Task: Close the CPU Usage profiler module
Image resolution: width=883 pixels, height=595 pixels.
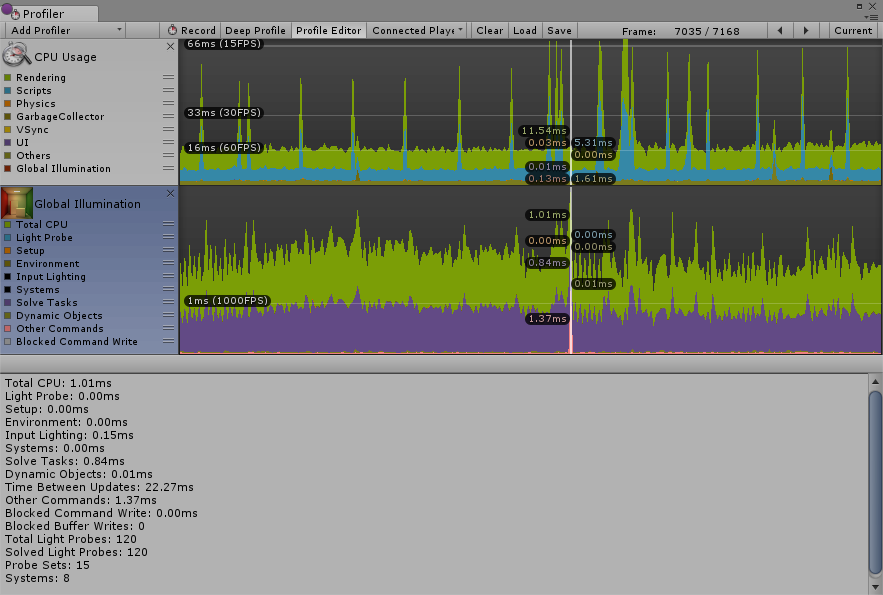Action: pos(170,47)
